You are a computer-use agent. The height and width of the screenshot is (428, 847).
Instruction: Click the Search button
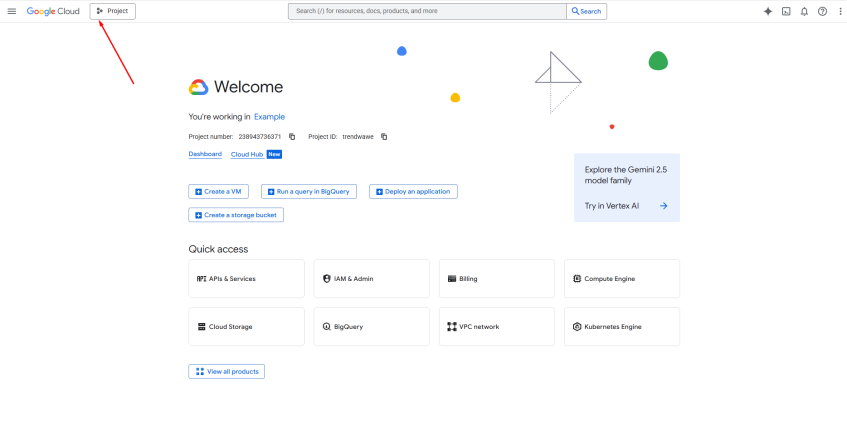pyautogui.click(x=586, y=11)
